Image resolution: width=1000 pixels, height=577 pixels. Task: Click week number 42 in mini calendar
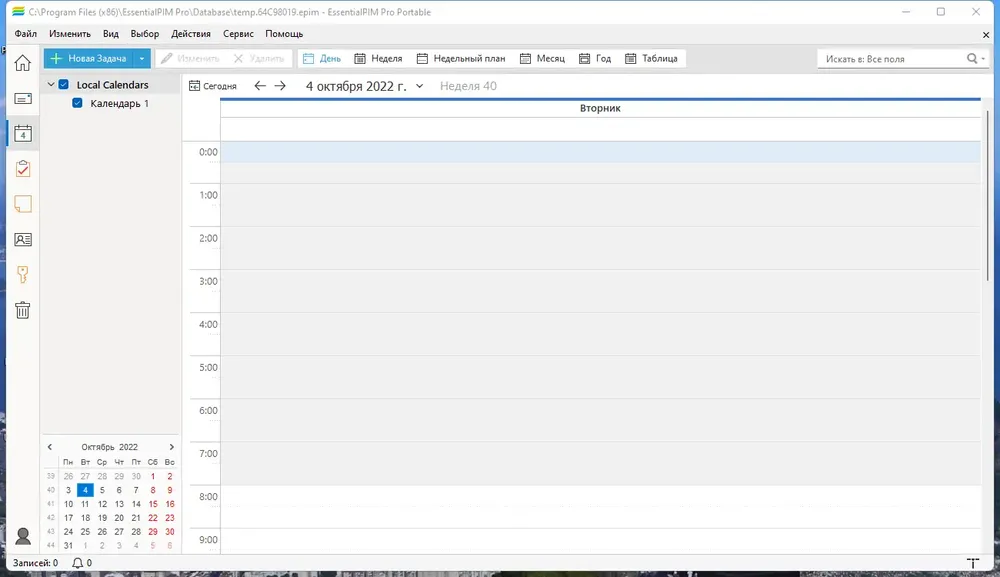[50, 518]
